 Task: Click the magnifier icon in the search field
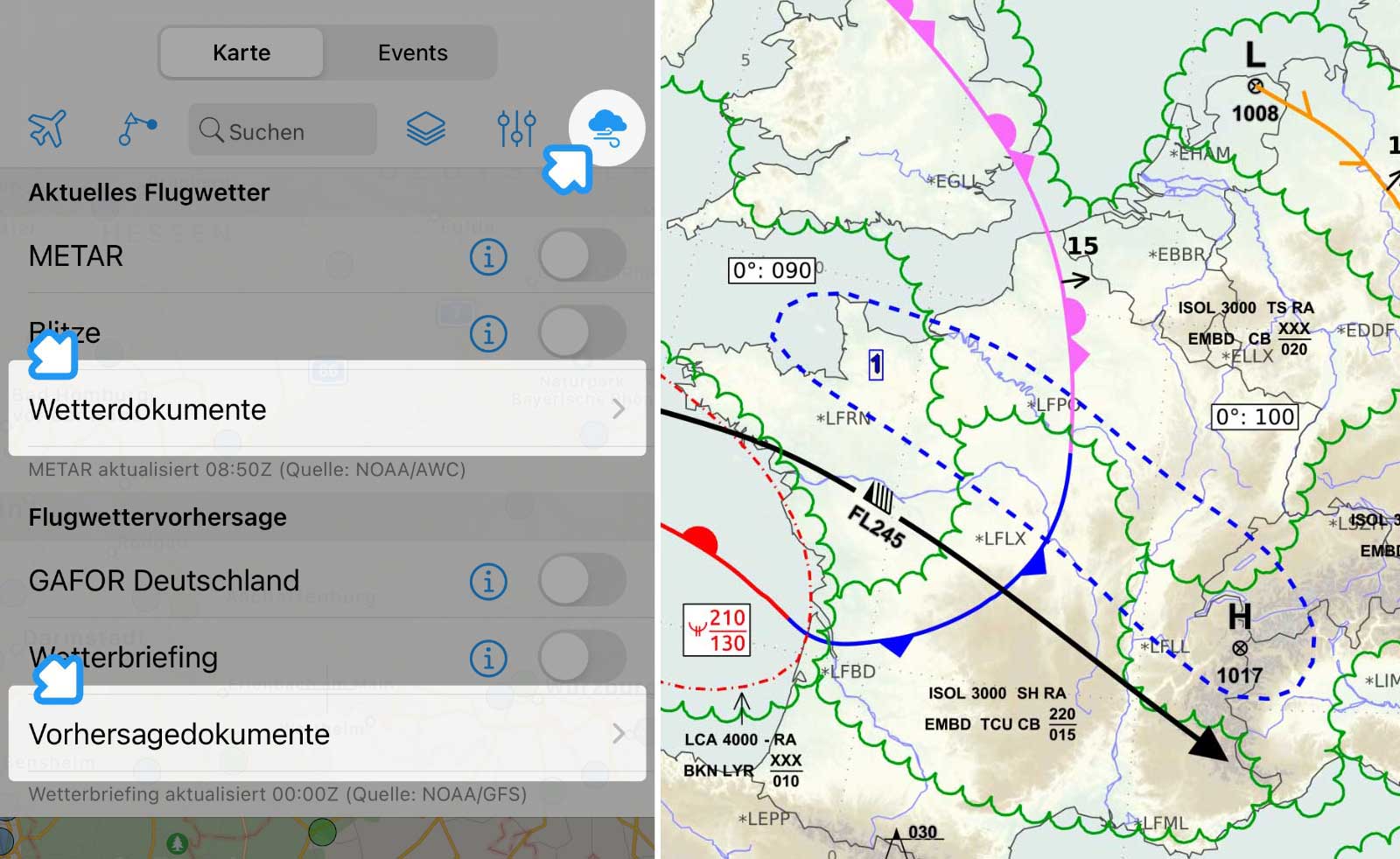coord(212,131)
